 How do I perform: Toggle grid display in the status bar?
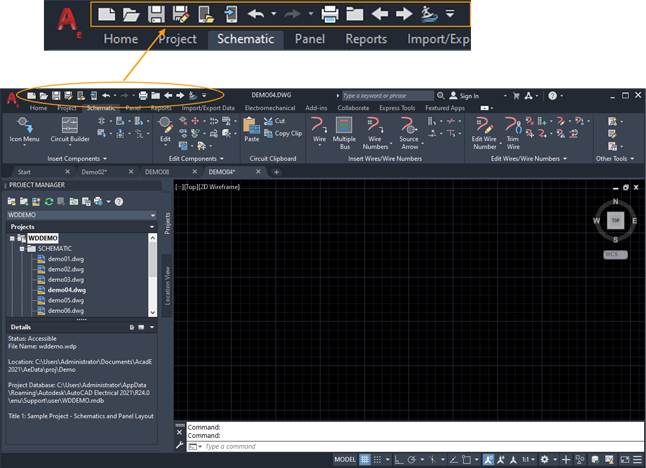[365, 459]
